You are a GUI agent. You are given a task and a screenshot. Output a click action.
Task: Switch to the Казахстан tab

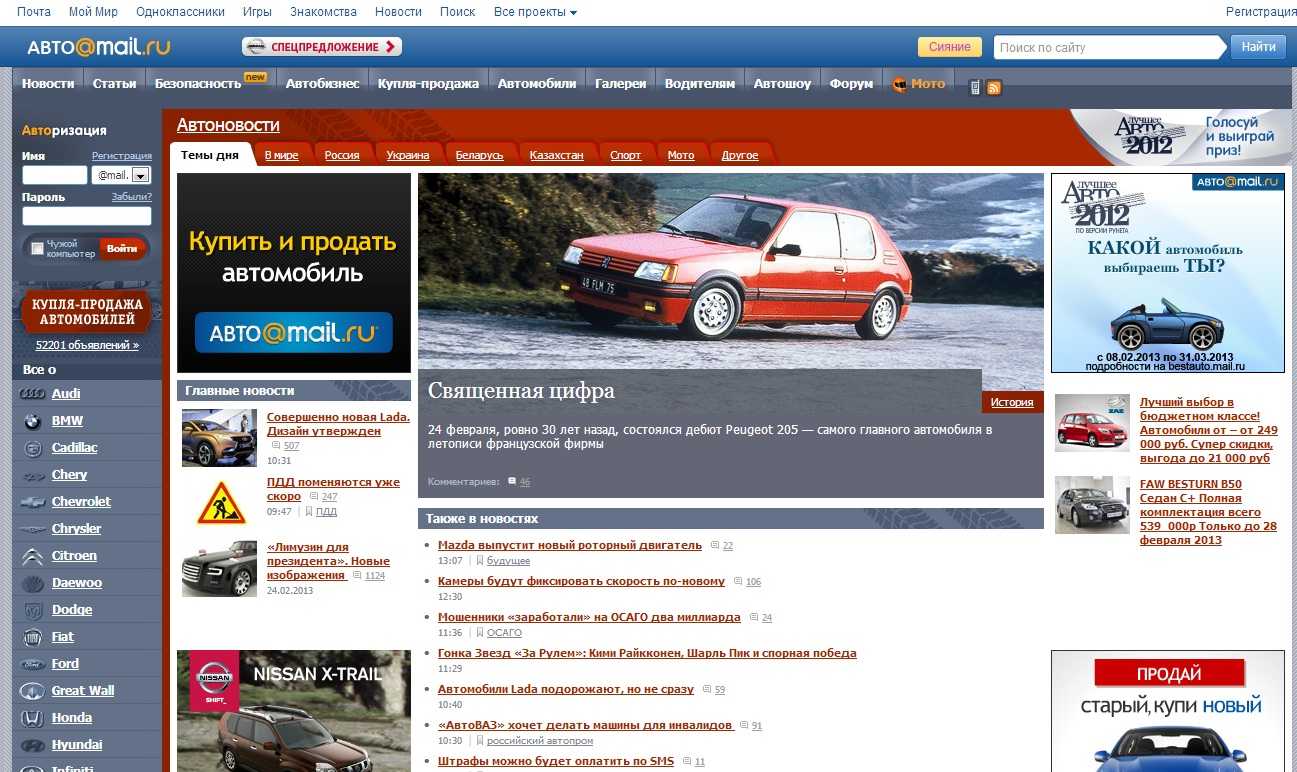556,155
